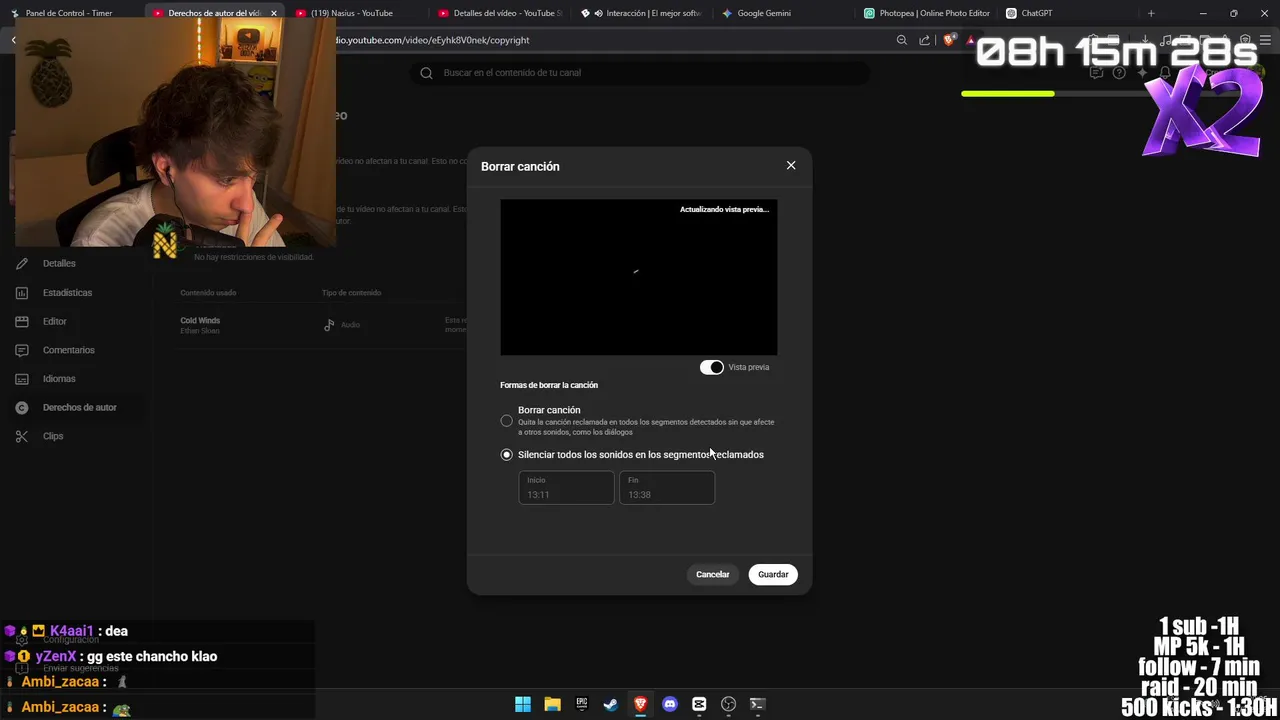Click the Brave browser taskbar icon
1280x720 pixels.
pyautogui.click(x=640, y=704)
